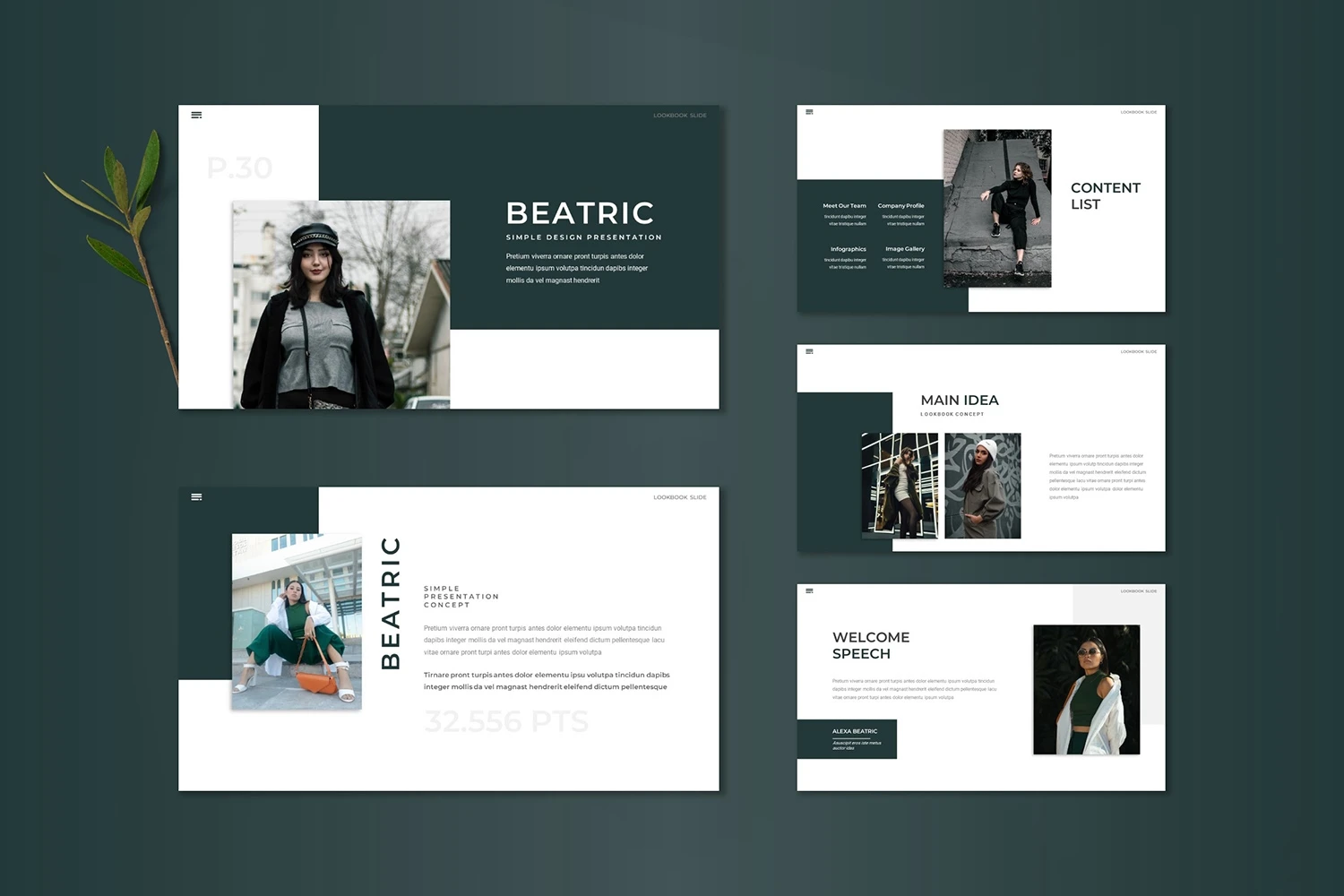
Task: Click the Infographics content item
Action: pos(848,249)
